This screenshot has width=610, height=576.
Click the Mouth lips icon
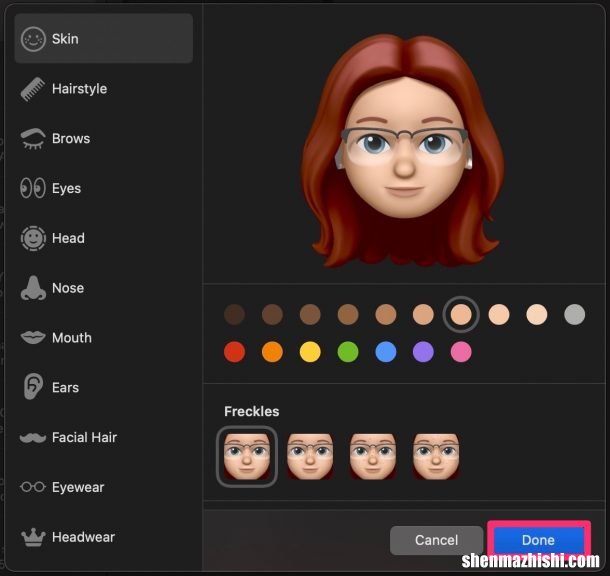point(33,337)
